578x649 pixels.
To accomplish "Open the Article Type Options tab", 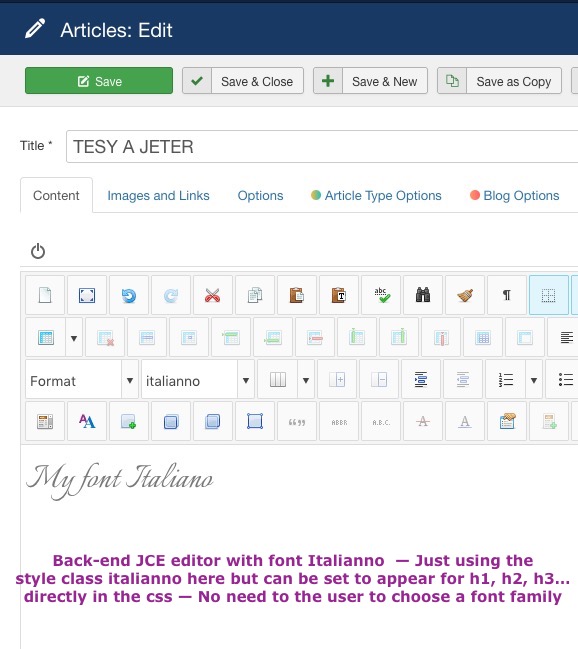I will click(x=376, y=195).
